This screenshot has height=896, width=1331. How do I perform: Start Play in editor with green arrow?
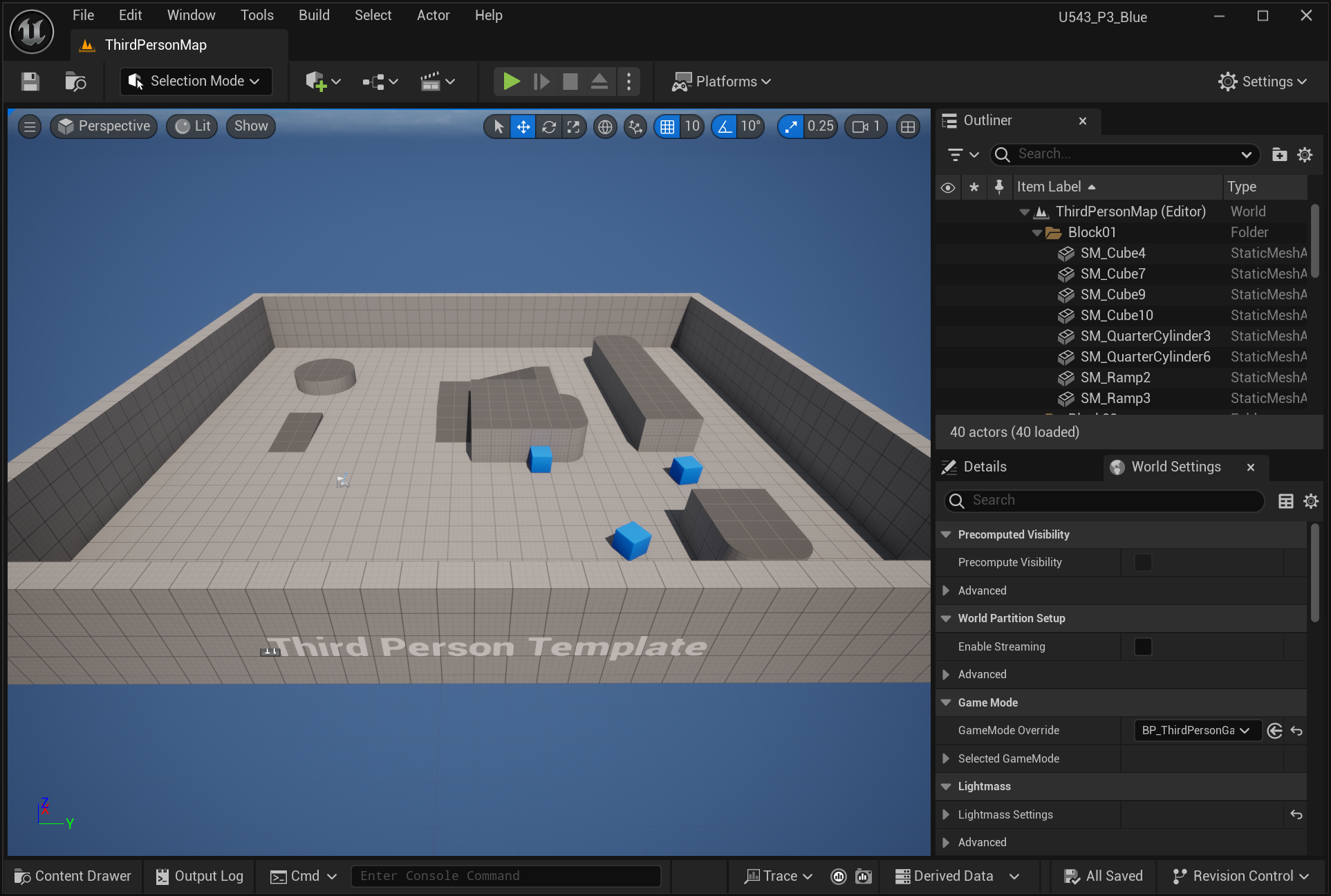tap(511, 82)
